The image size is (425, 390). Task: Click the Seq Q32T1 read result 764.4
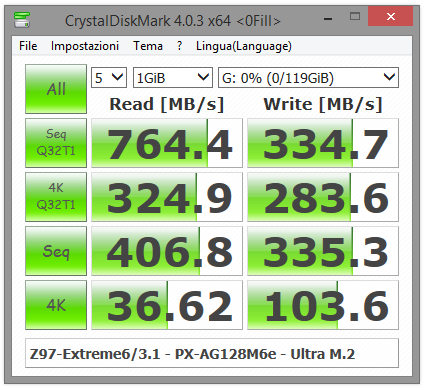coord(167,143)
